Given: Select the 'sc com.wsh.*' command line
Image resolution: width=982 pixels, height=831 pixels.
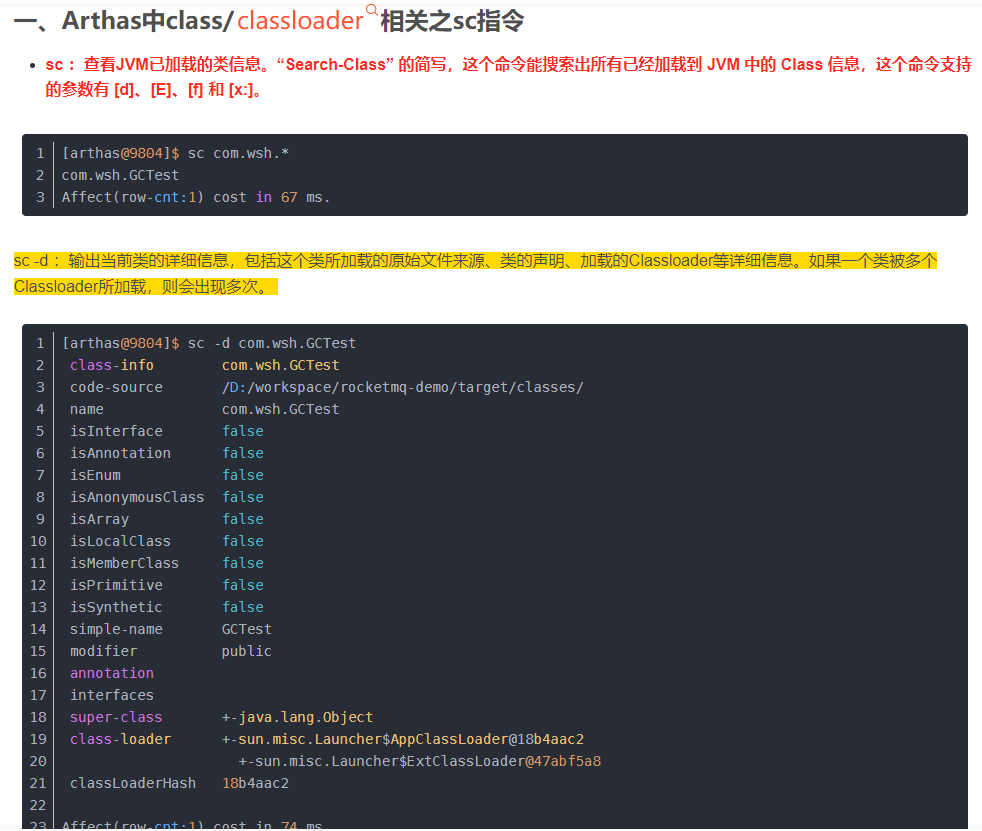Looking at the screenshot, I should pyautogui.click(x=175, y=153).
